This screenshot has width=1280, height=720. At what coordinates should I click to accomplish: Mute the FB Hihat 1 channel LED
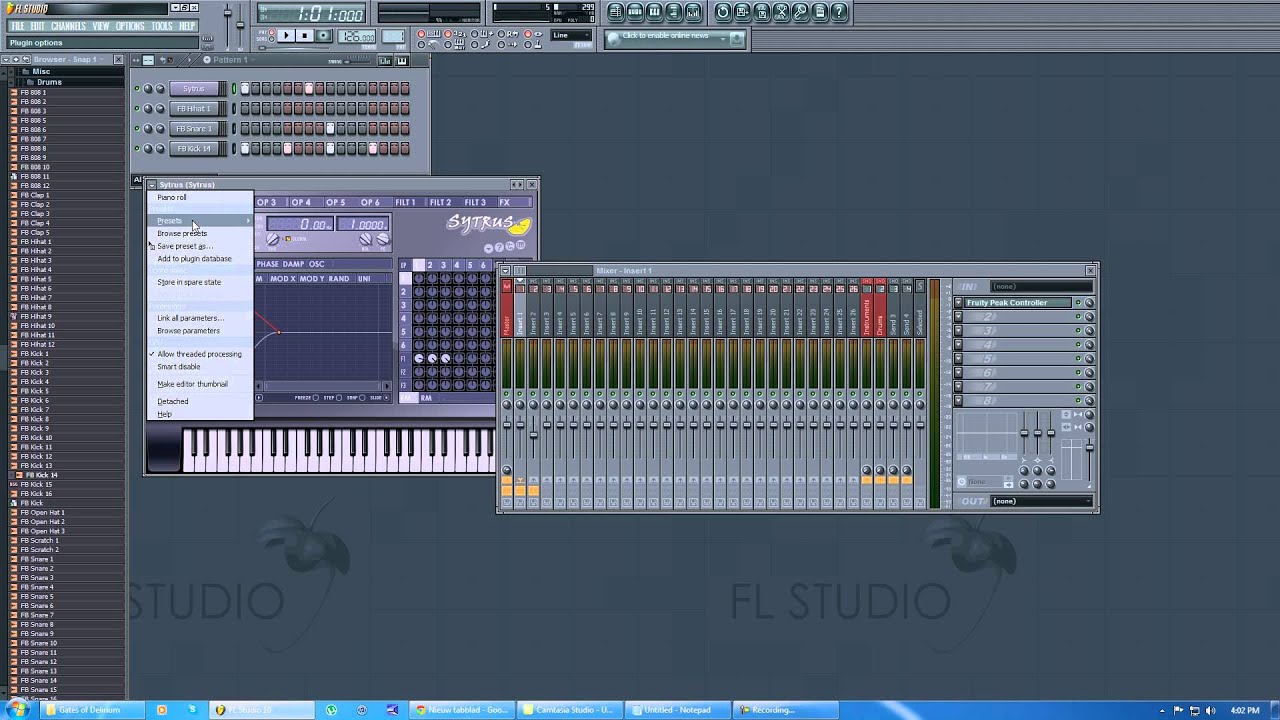pyautogui.click(x=137, y=109)
